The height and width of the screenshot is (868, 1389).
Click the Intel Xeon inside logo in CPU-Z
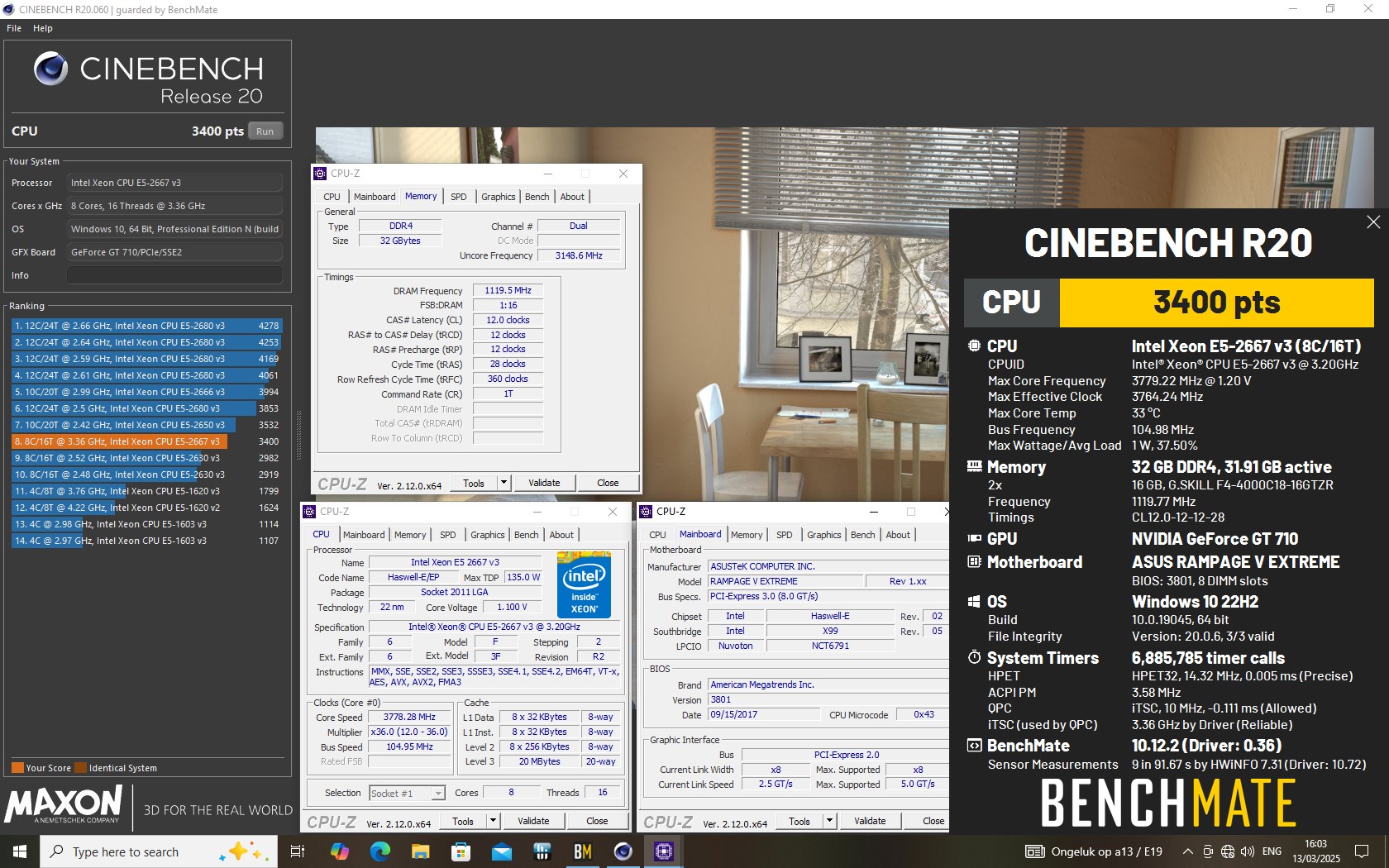(x=585, y=585)
